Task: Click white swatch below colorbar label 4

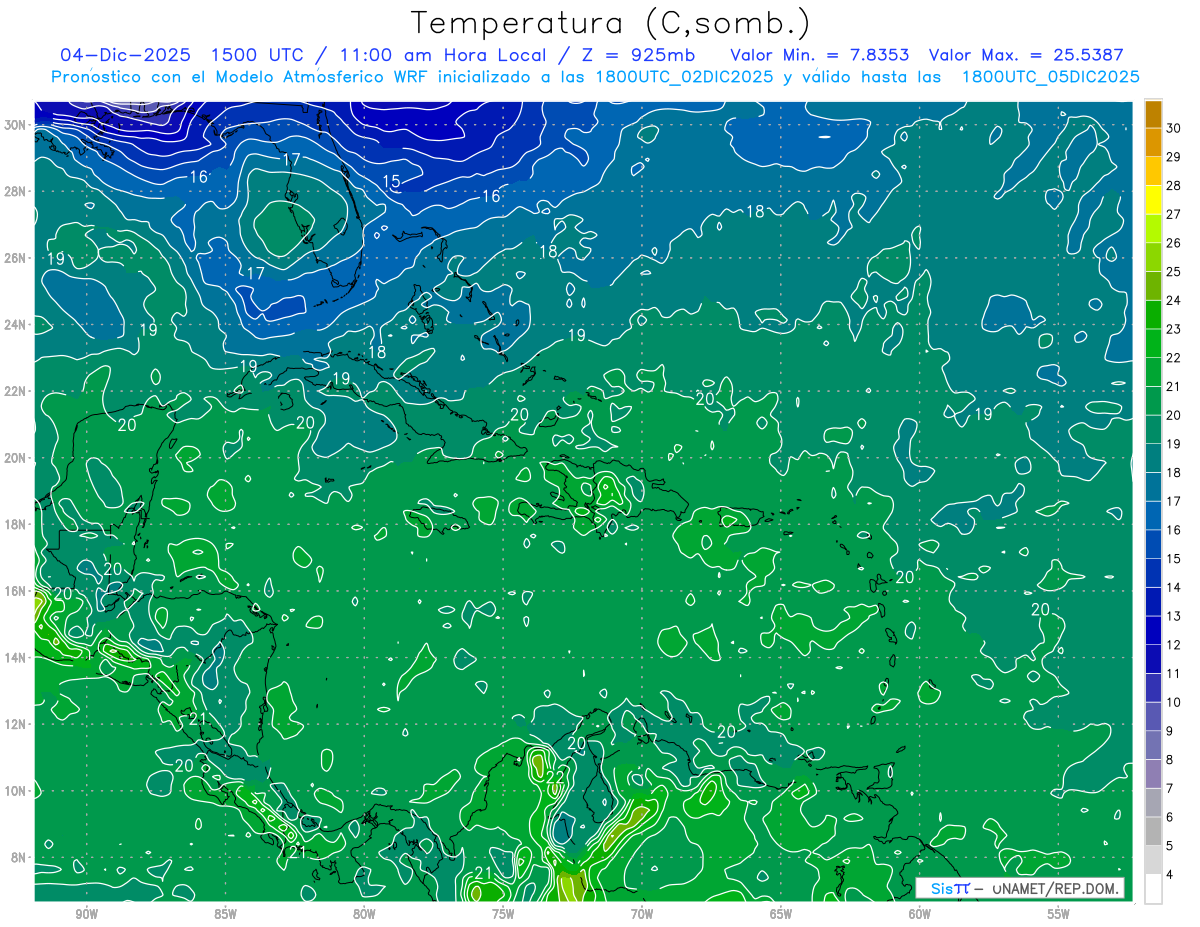Action: pyautogui.click(x=1153, y=889)
